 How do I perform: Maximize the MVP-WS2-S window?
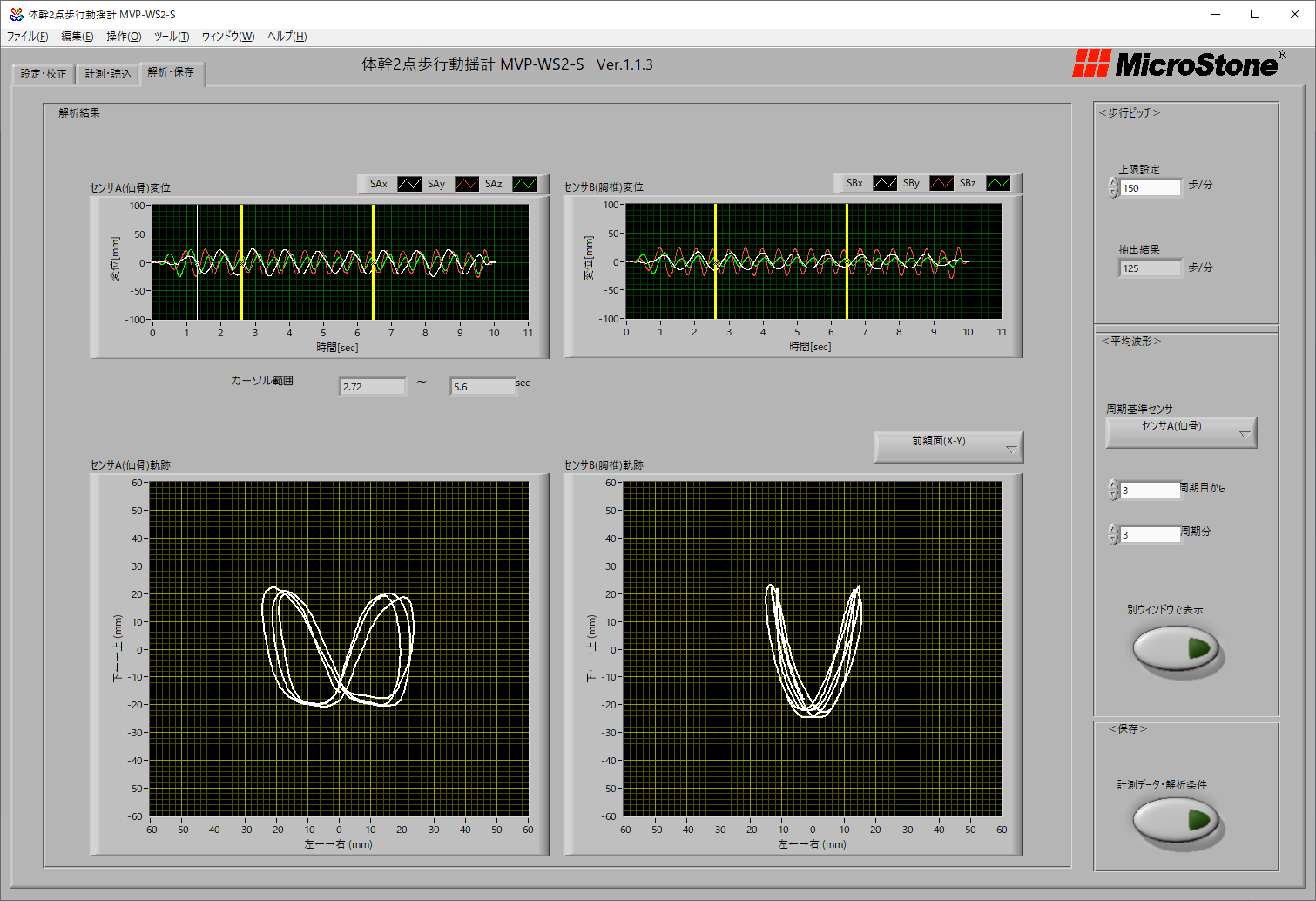coord(1255,14)
